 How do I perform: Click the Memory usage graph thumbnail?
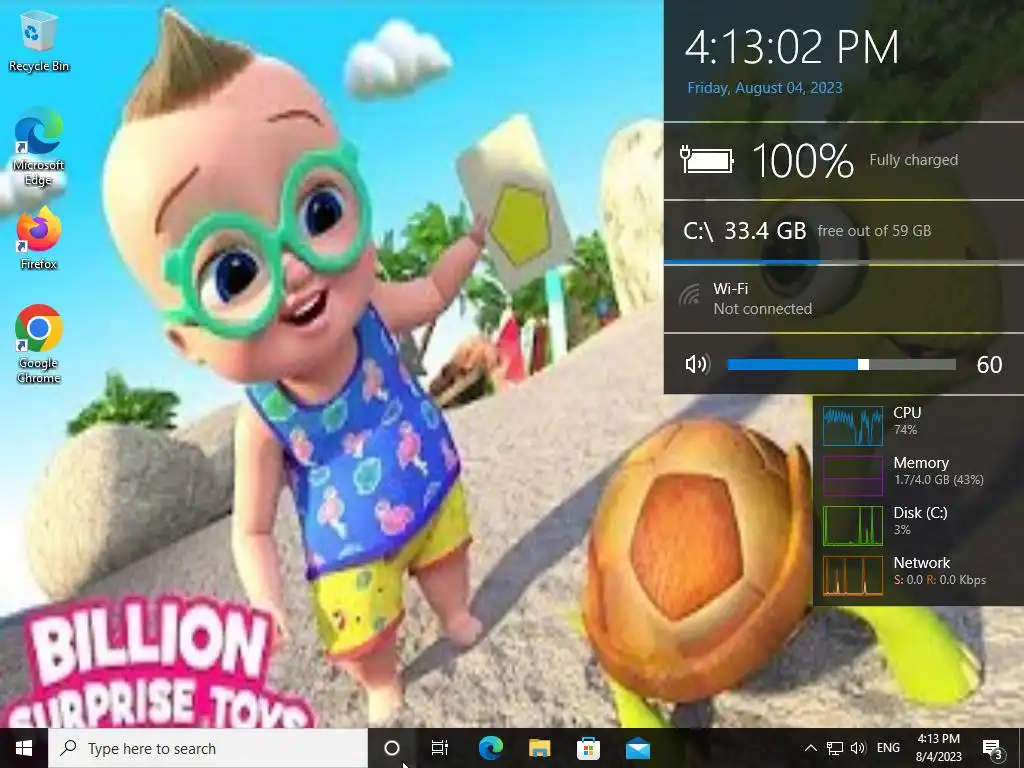click(853, 475)
